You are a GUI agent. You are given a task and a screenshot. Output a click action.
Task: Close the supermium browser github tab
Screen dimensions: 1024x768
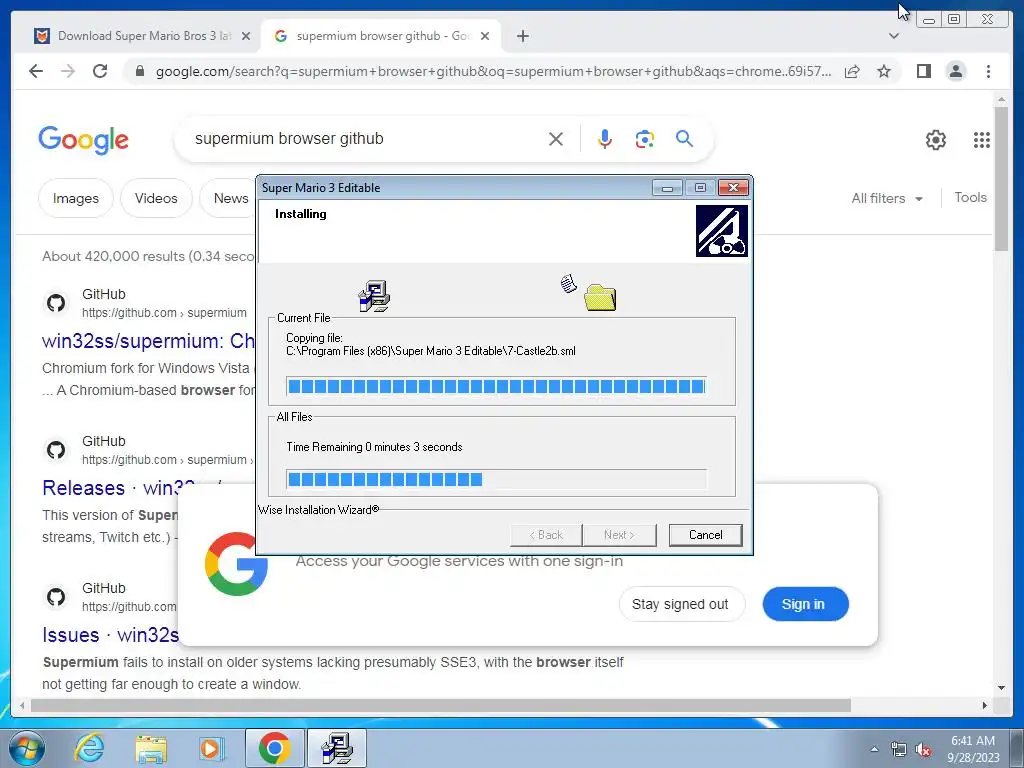(x=485, y=36)
